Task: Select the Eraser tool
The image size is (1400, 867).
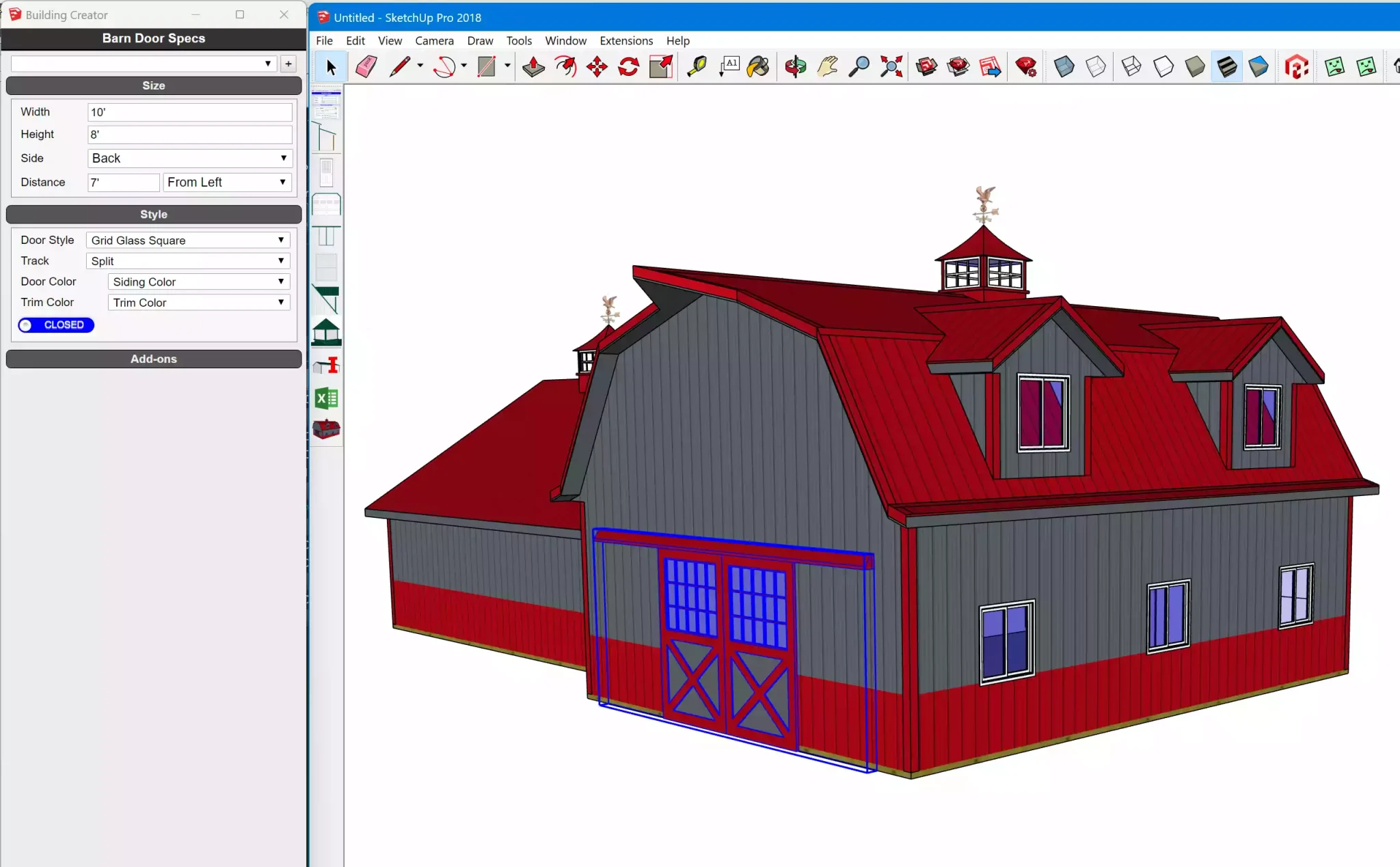Action: pos(366,66)
